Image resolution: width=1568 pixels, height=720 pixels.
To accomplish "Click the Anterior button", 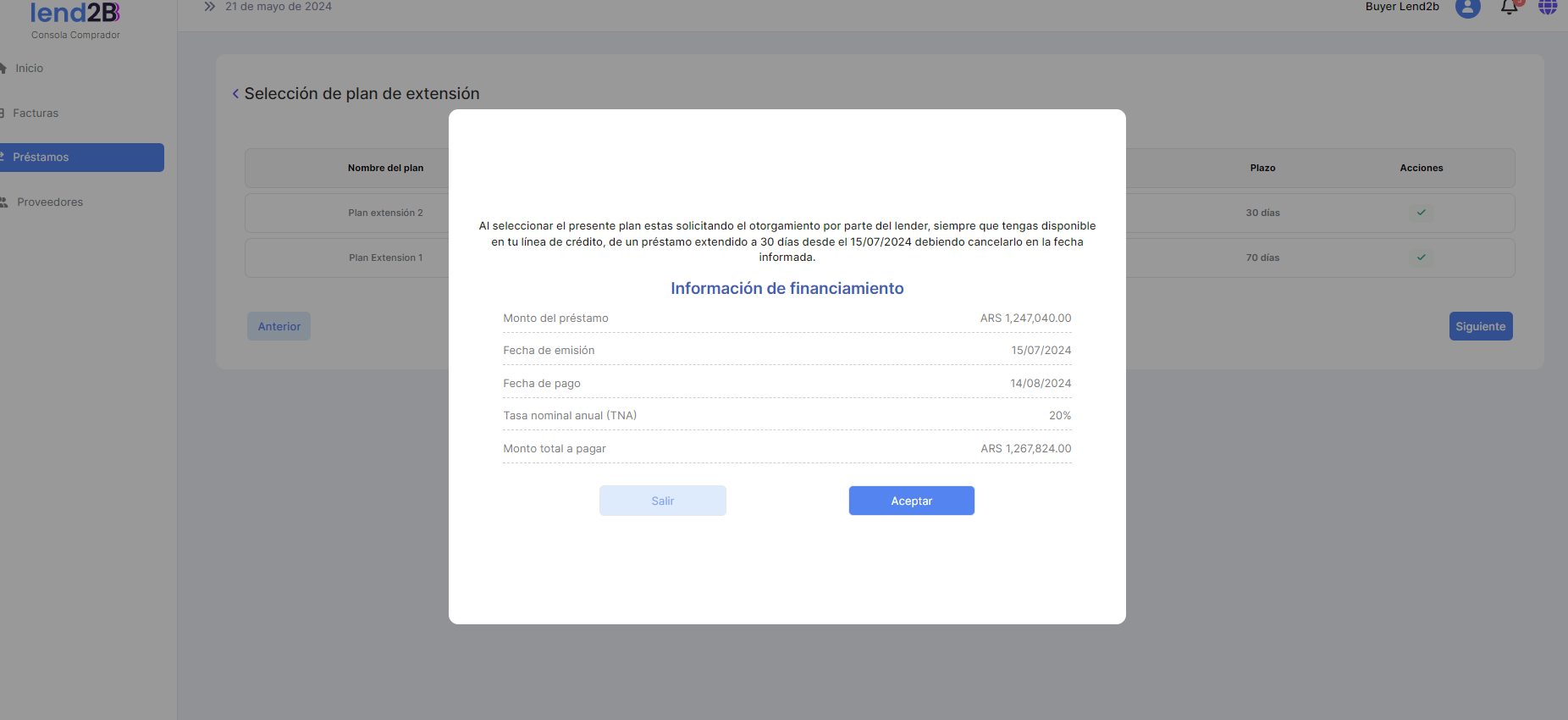I will point(279,326).
